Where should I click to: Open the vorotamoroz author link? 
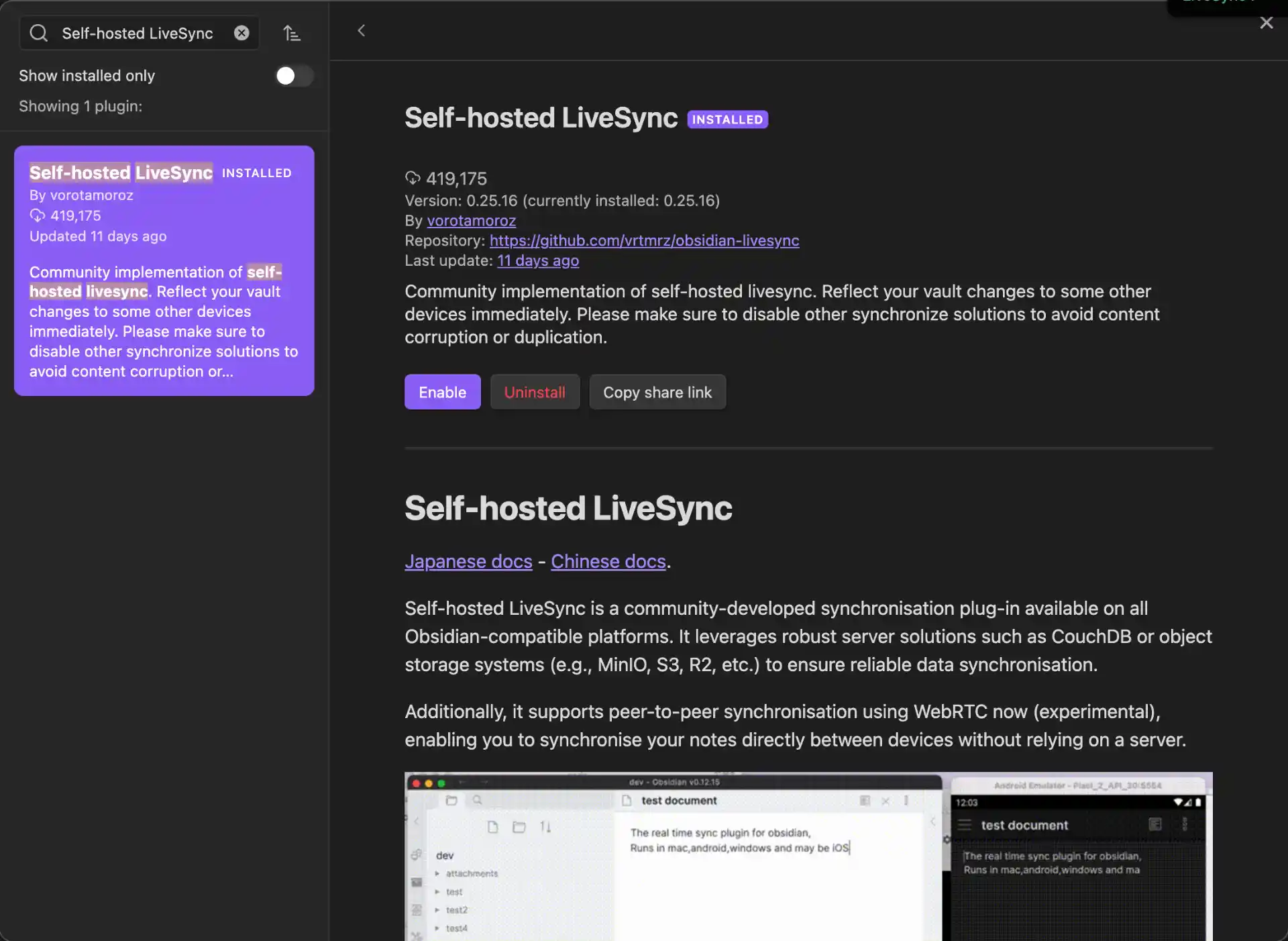point(471,221)
